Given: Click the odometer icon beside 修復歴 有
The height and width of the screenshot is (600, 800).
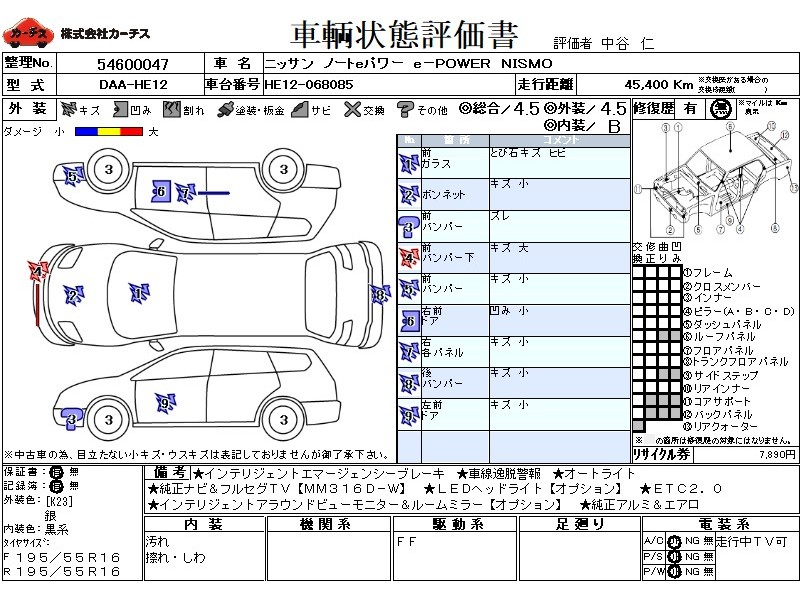Looking at the screenshot, I should click(x=720, y=109).
